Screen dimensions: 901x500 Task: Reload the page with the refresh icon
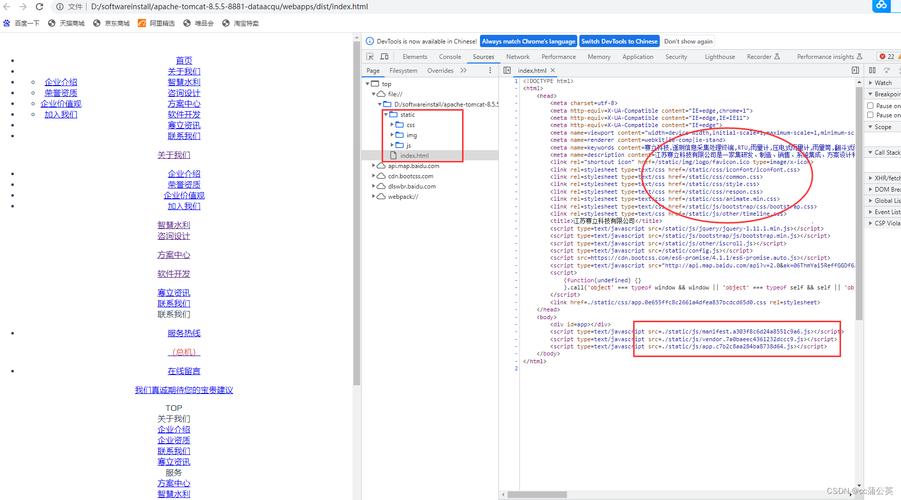(39, 6)
